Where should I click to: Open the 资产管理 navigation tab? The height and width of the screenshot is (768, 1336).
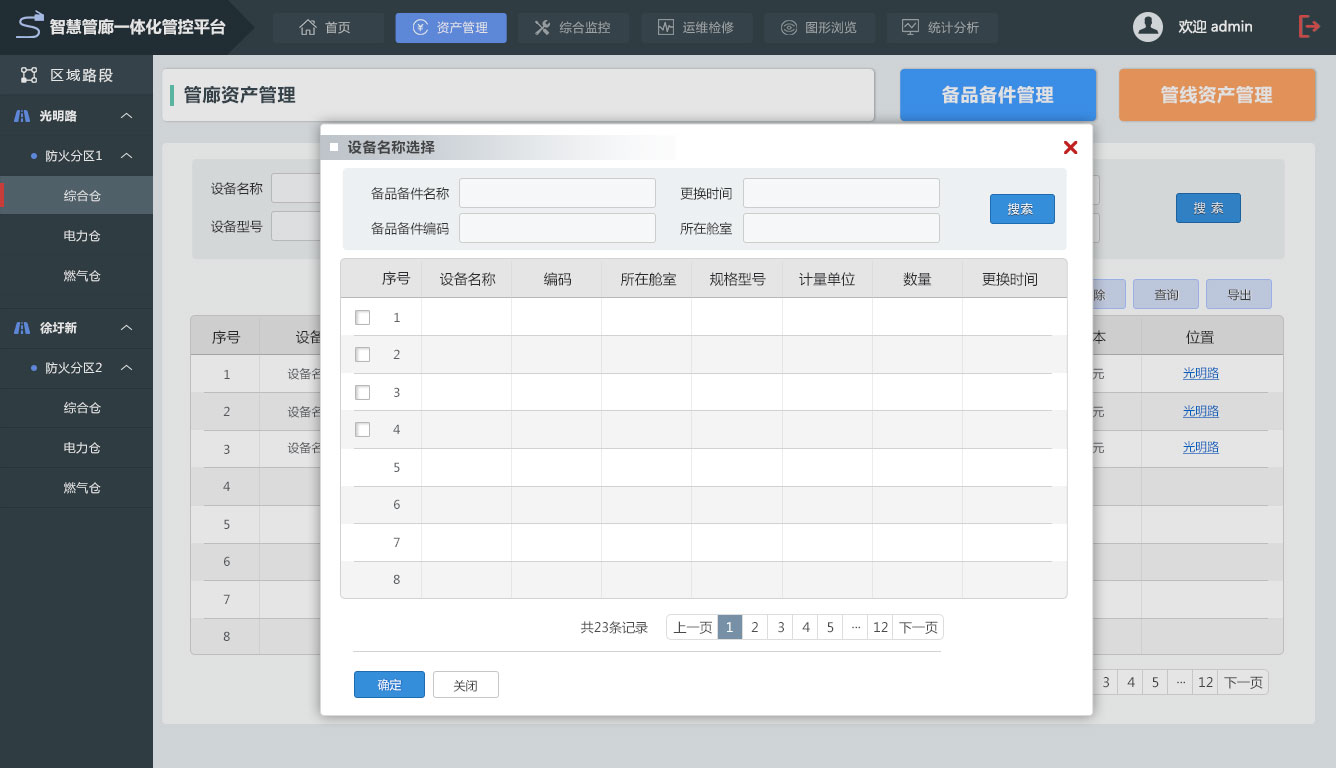coord(451,28)
